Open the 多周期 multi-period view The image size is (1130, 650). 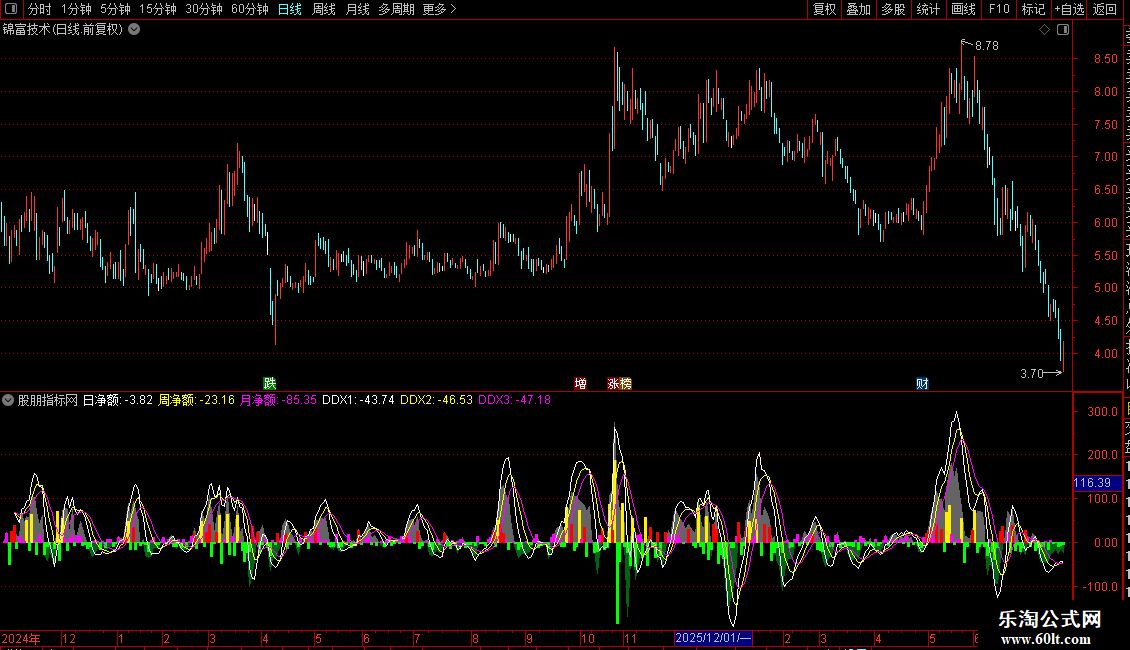(x=396, y=9)
